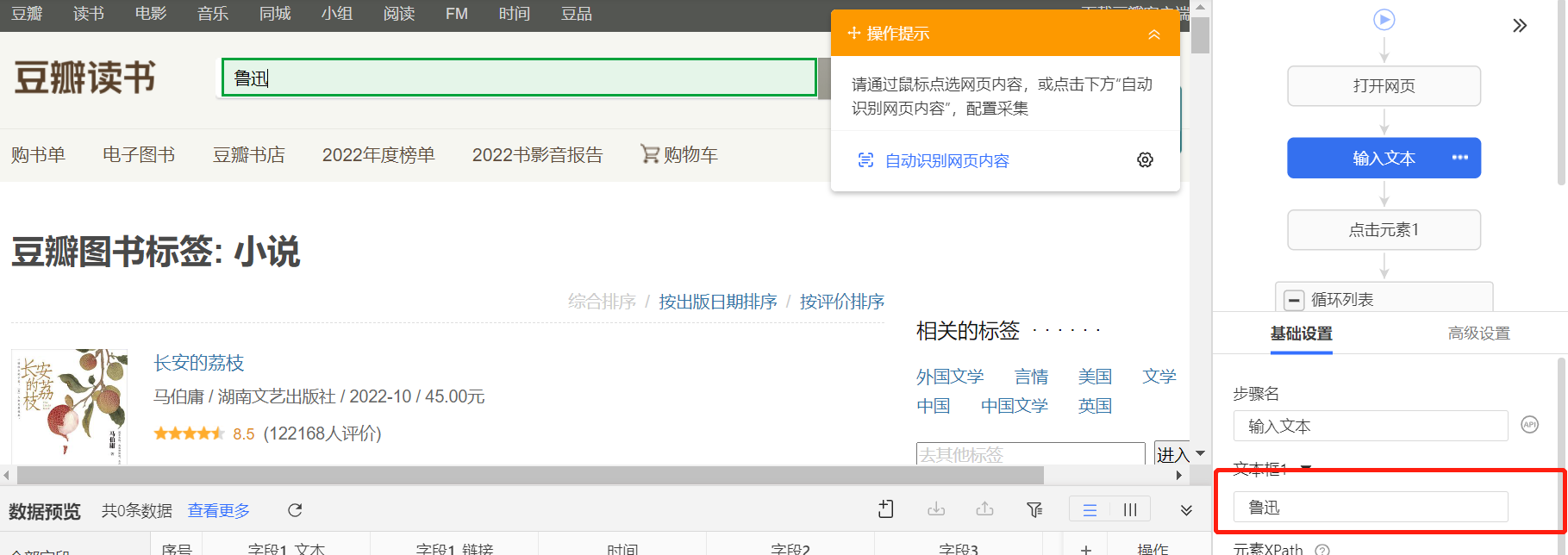
Task: Click the 步骤名 input field
Action: point(1370,426)
